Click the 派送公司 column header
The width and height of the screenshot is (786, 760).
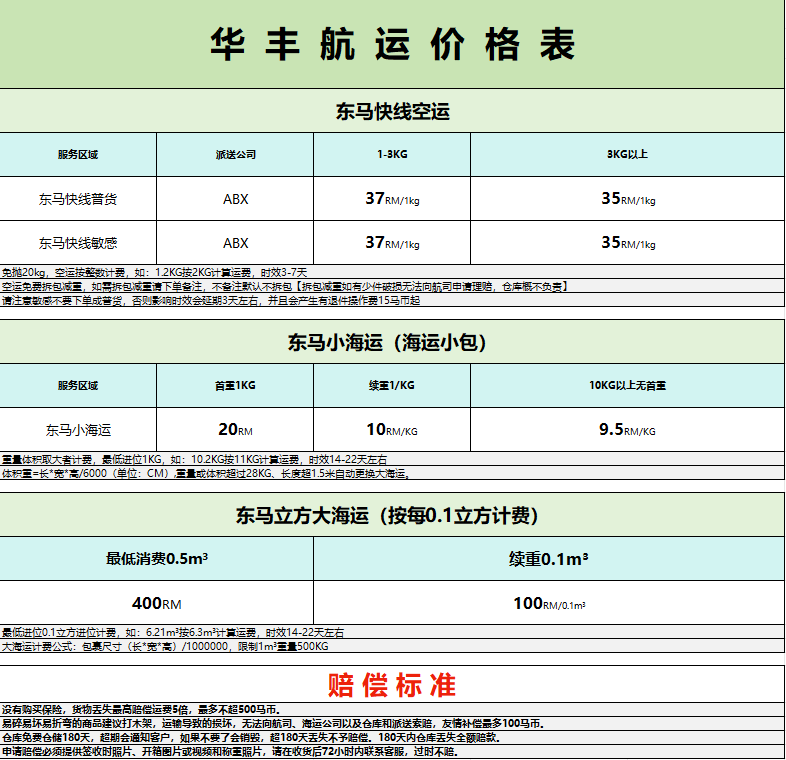click(235, 155)
